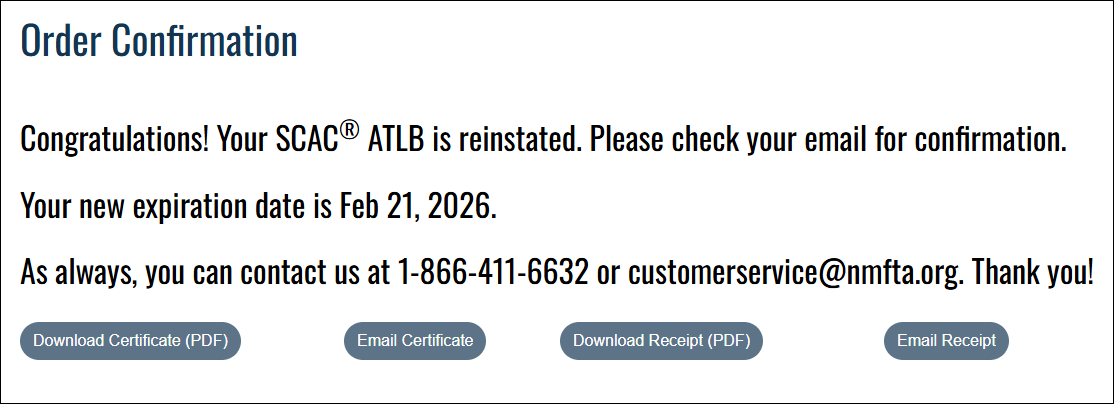1114x404 pixels.
Task: Select the phone number 1-866-411-6632
Action: [492, 272]
